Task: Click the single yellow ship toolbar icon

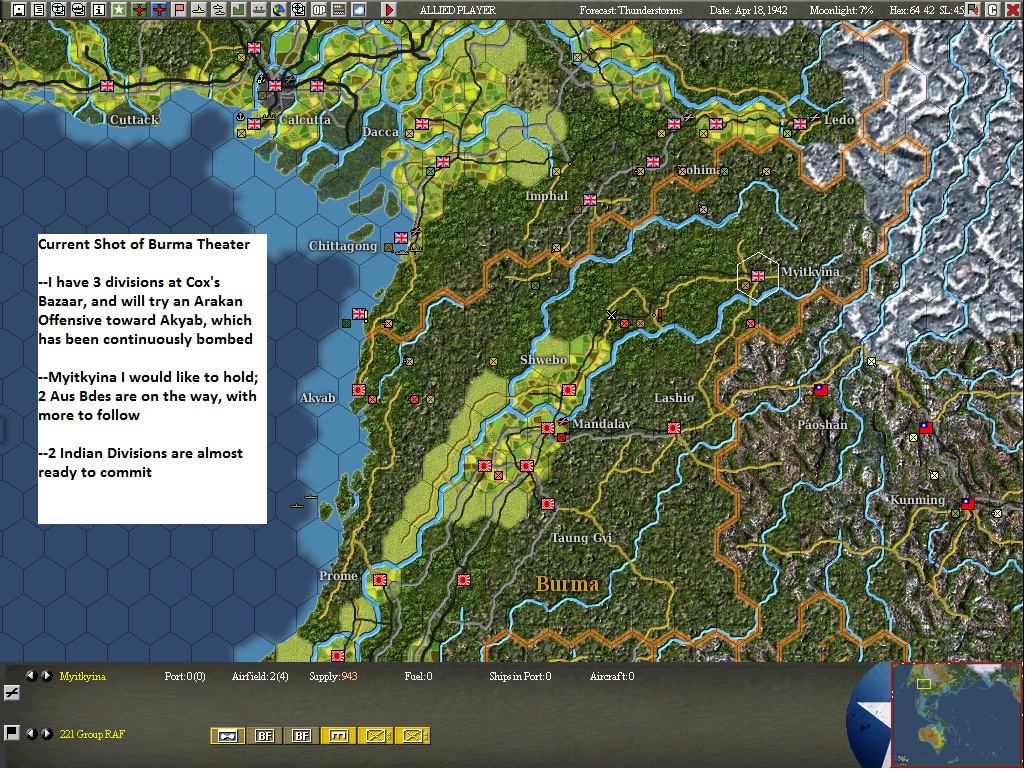Action: click(x=199, y=10)
